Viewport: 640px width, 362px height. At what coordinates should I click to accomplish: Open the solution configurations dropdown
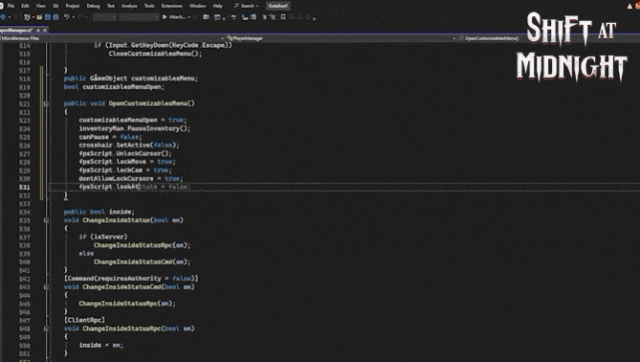click(x=105, y=17)
